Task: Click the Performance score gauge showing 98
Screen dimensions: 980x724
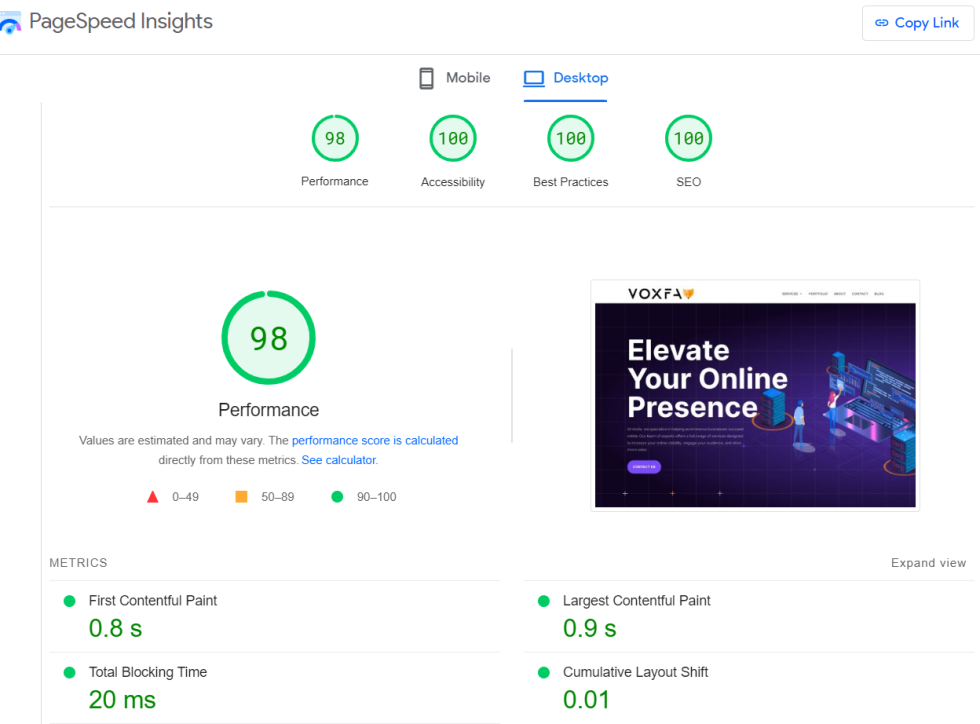Action: (x=335, y=138)
